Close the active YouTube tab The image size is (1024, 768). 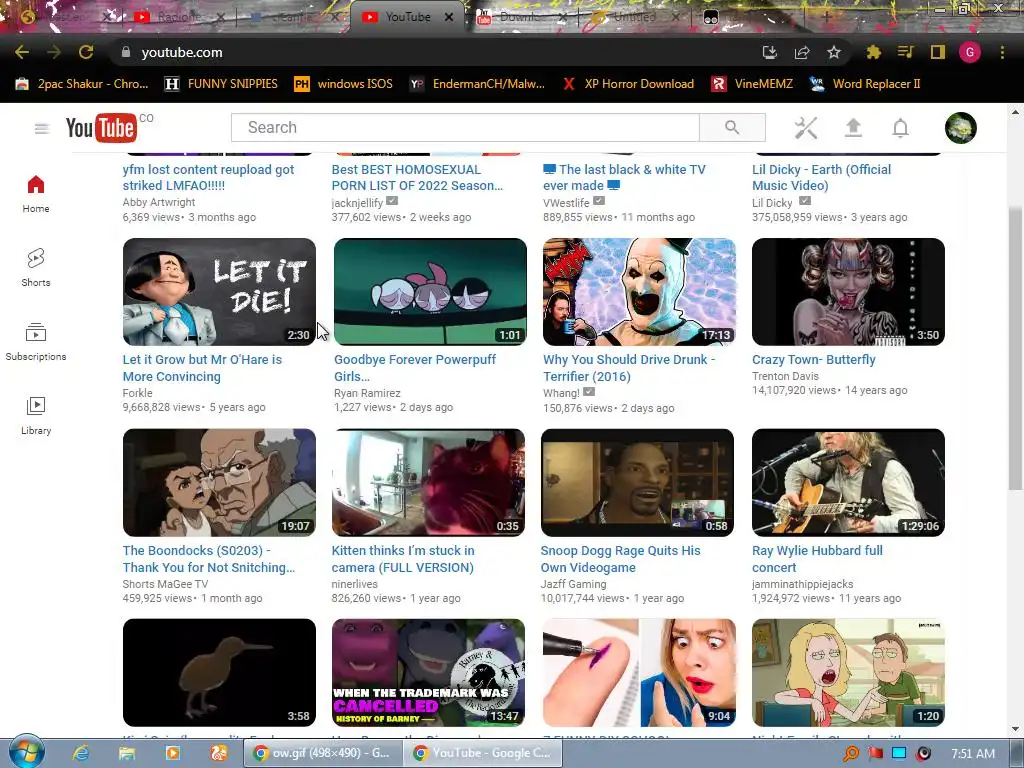click(449, 18)
